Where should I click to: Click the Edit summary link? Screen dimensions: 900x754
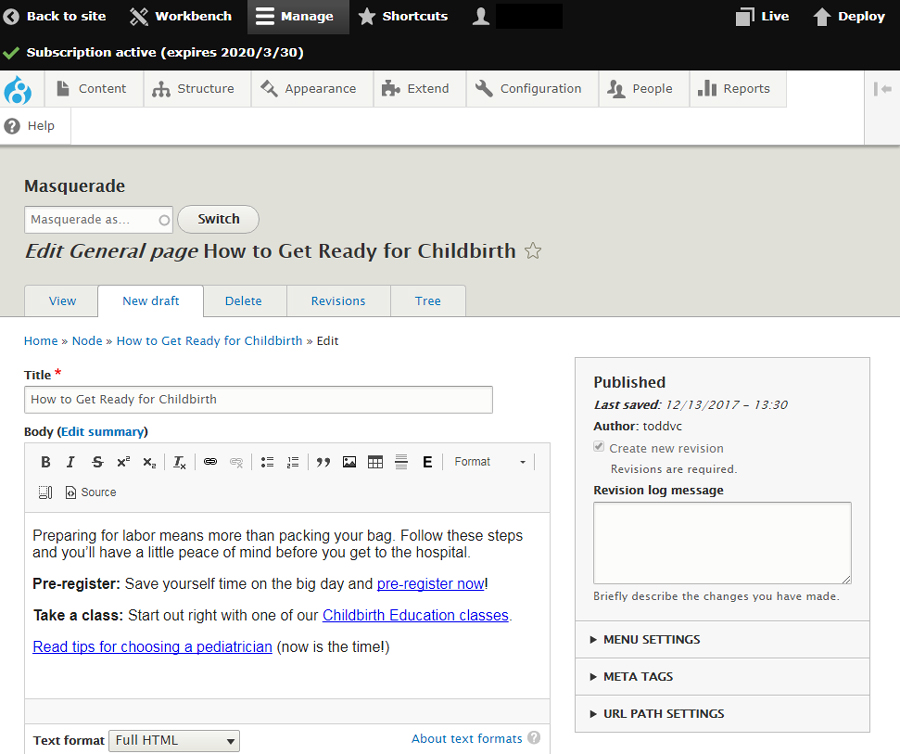[x=103, y=432]
